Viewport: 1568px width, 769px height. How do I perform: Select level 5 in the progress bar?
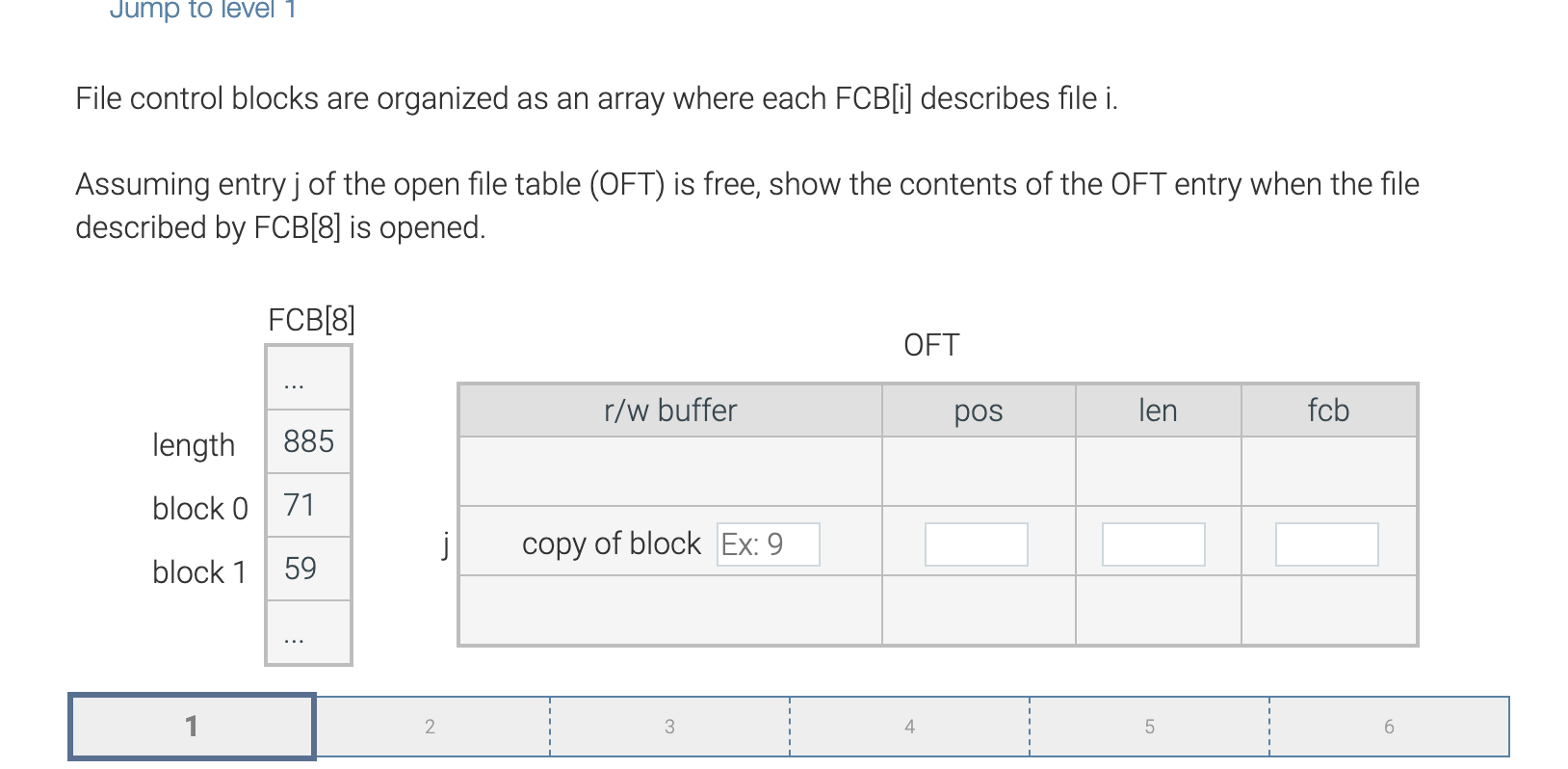1149,726
